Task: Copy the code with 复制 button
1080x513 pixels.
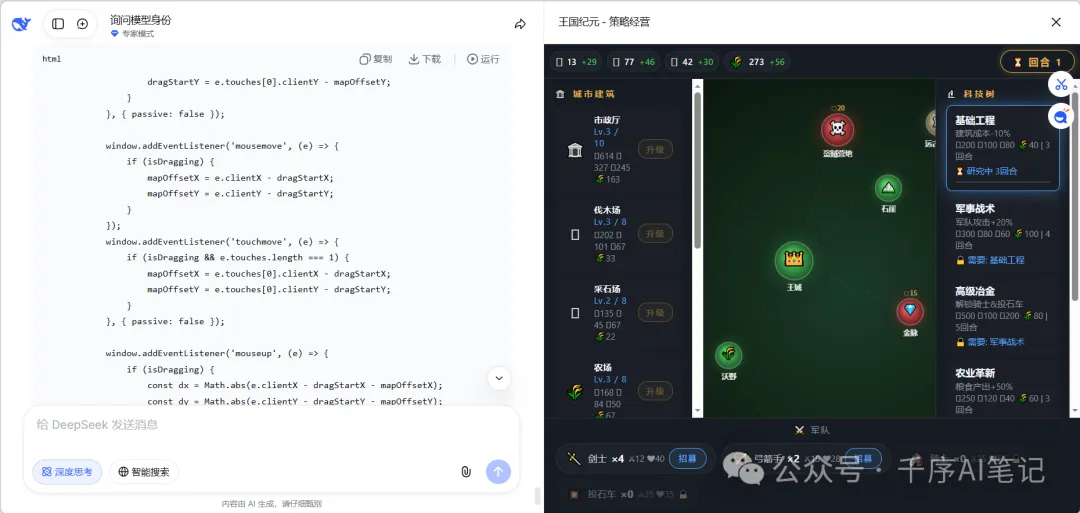Action: [x=376, y=59]
